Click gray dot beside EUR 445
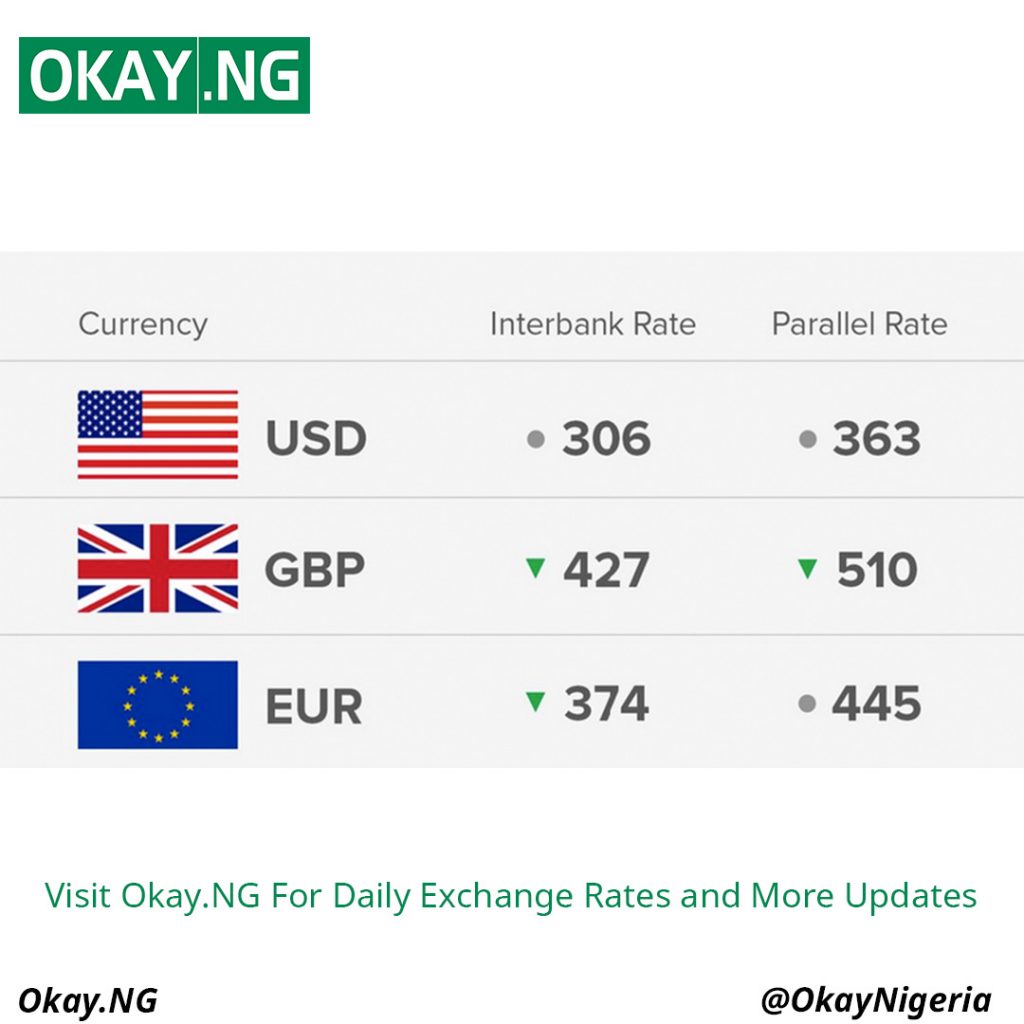The image size is (1024, 1024). 808,704
